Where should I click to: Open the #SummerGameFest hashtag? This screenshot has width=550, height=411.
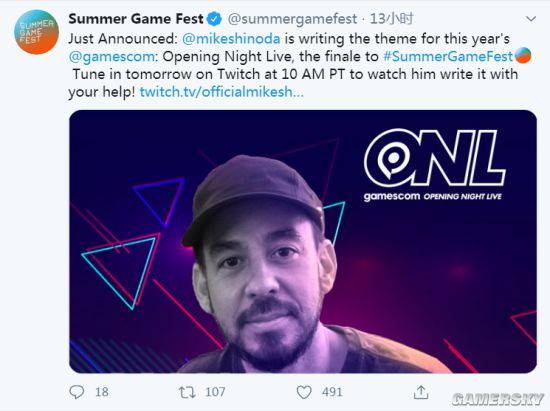448,56
